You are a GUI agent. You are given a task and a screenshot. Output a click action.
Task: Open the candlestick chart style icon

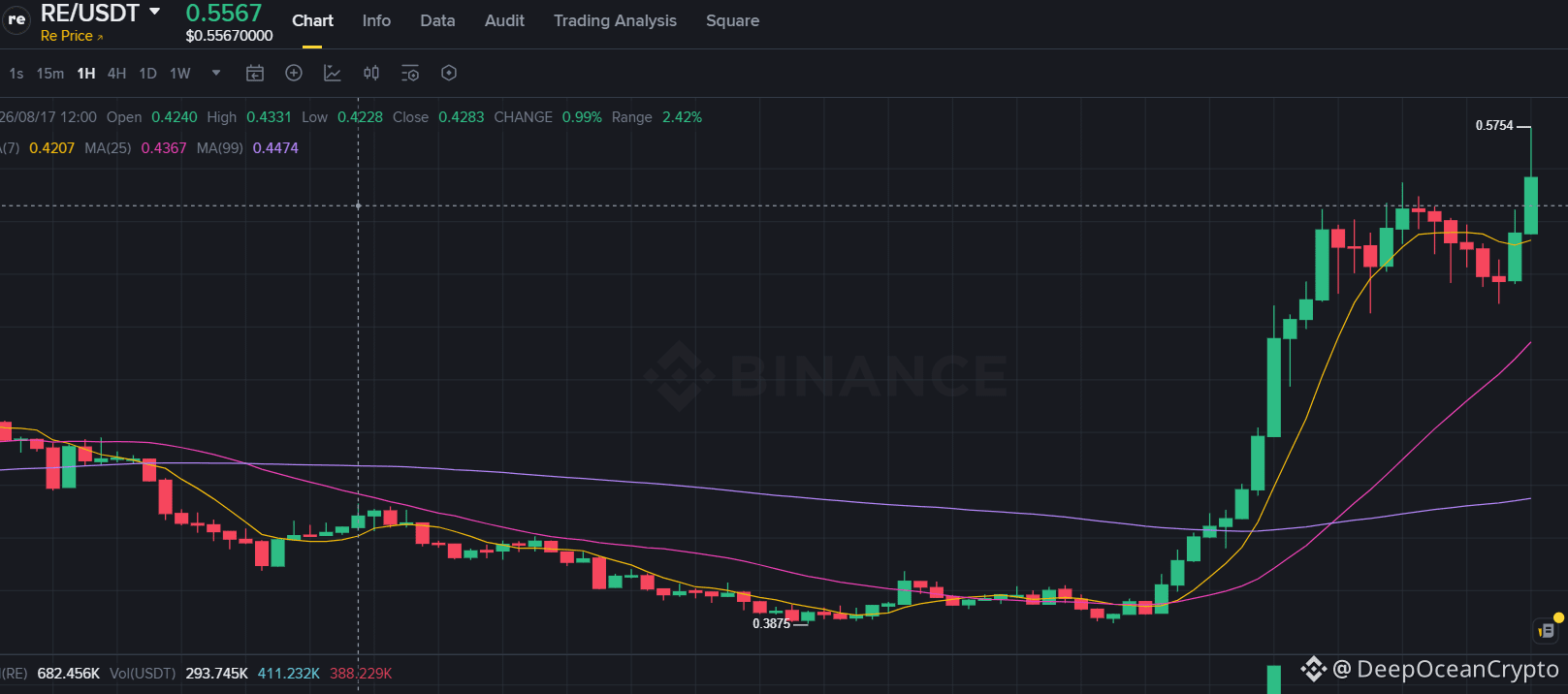pyautogui.click(x=371, y=73)
